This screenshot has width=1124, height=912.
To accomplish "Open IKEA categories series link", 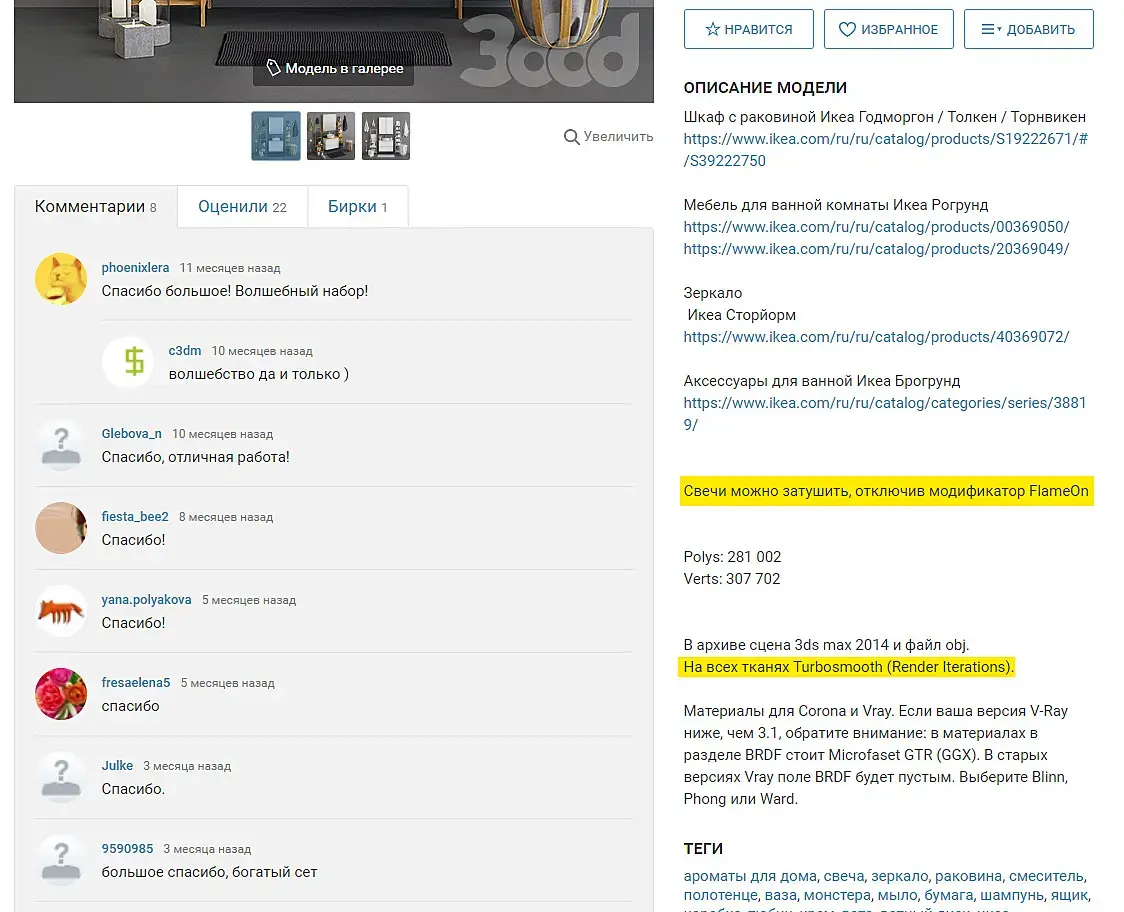I will (x=885, y=414).
